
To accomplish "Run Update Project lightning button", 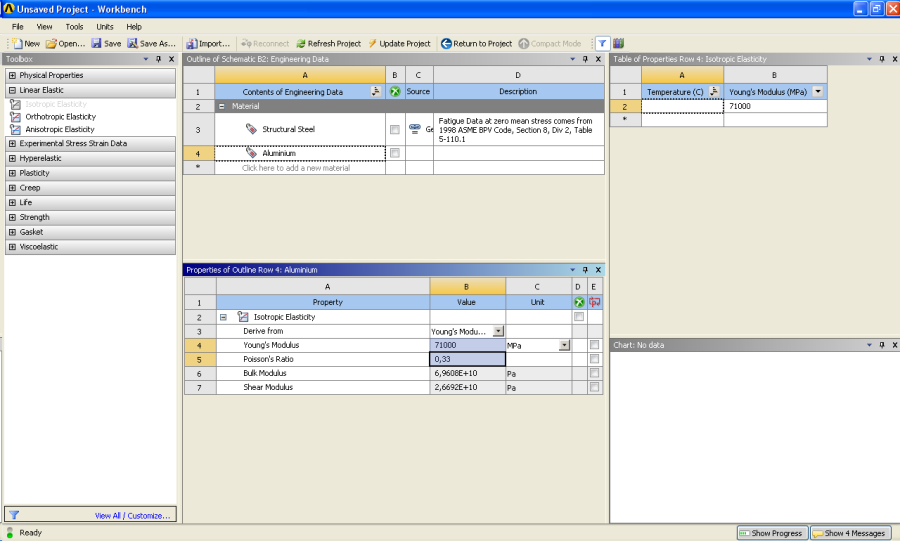I will [399, 44].
